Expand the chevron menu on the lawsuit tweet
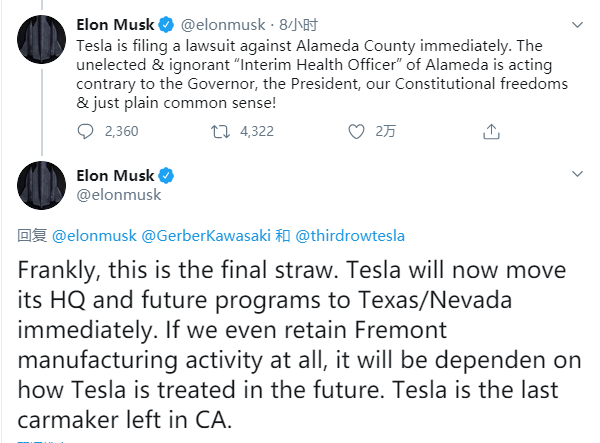The image size is (600, 443). 578,22
